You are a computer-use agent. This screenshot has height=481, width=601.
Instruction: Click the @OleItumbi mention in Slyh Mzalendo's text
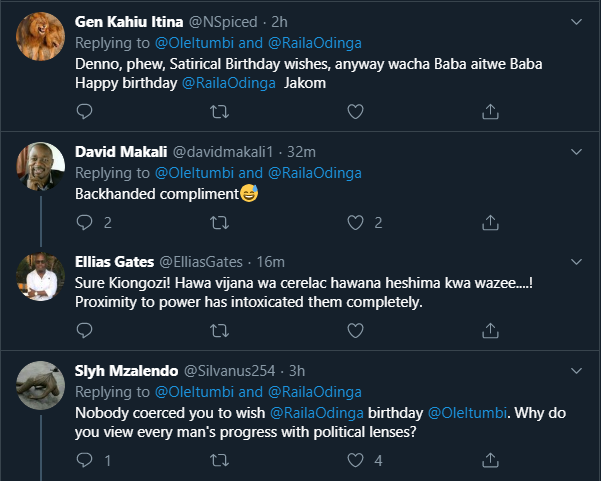[468, 413]
